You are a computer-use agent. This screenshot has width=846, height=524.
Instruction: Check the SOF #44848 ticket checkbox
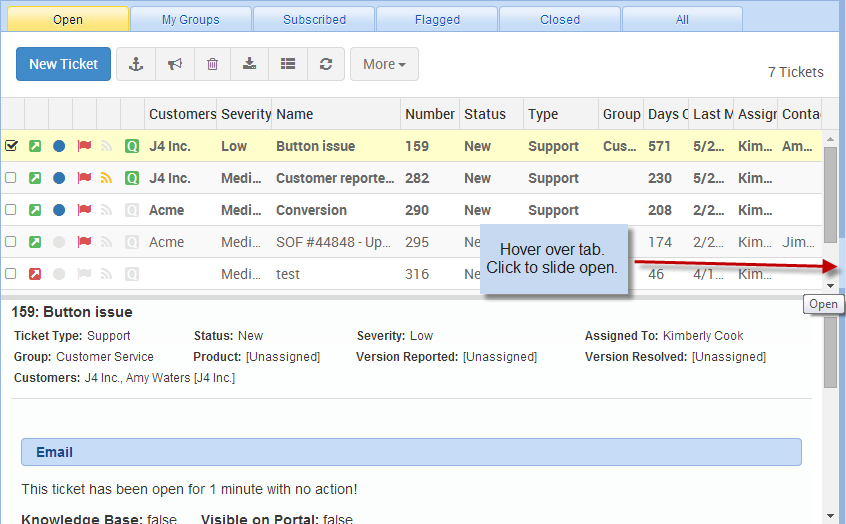11,241
